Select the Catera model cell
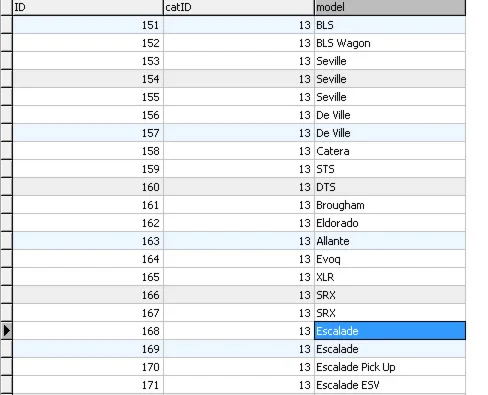This screenshot has width=488, height=395. tap(390, 151)
